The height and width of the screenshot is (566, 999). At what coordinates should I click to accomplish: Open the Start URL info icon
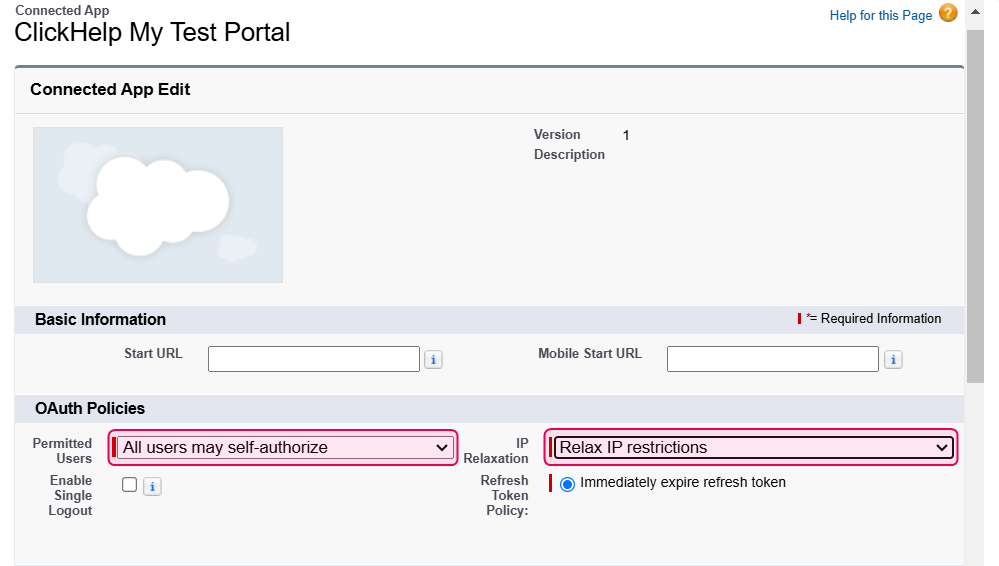pos(433,359)
